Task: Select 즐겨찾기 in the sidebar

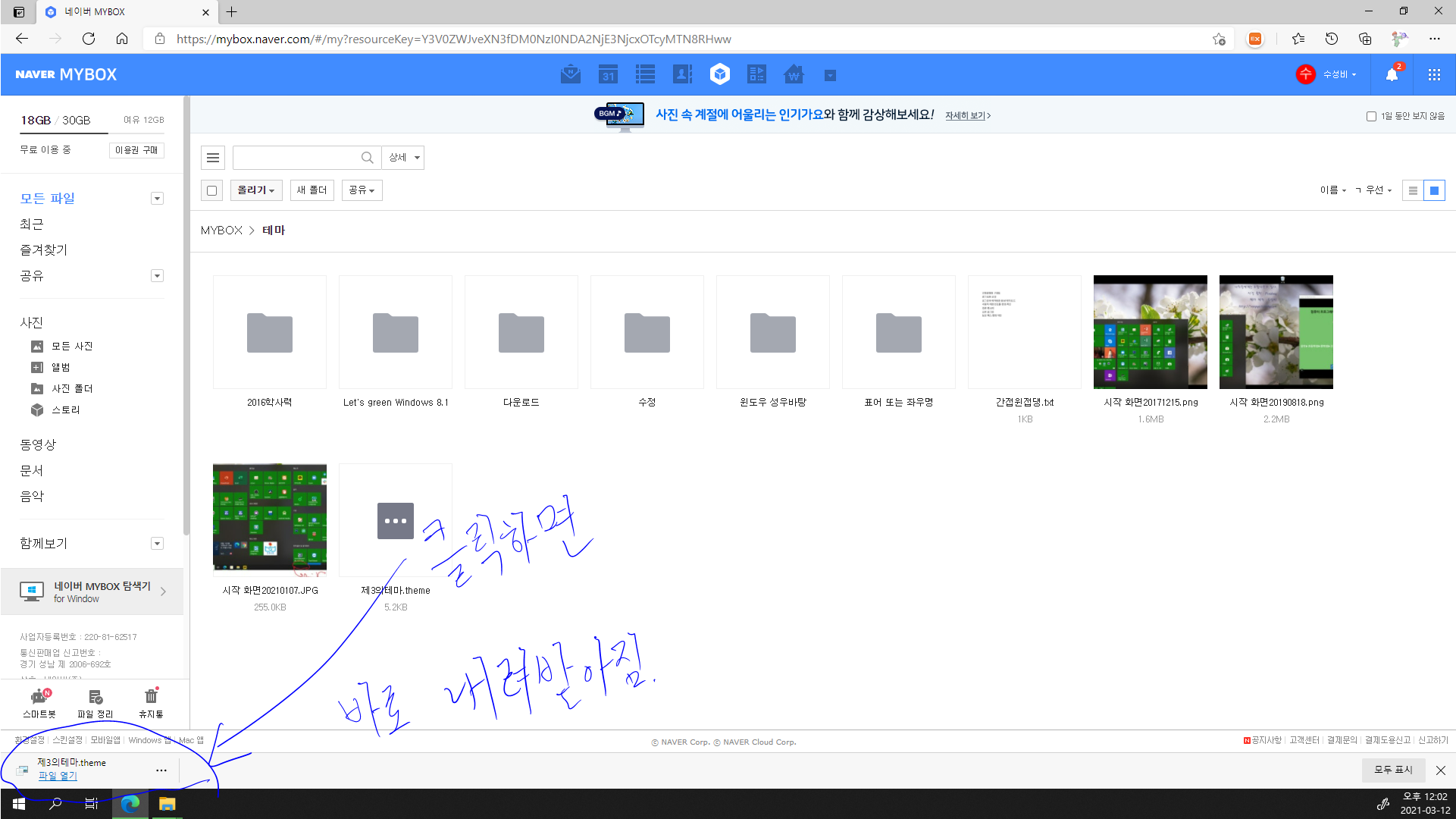Action: pos(44,250)
